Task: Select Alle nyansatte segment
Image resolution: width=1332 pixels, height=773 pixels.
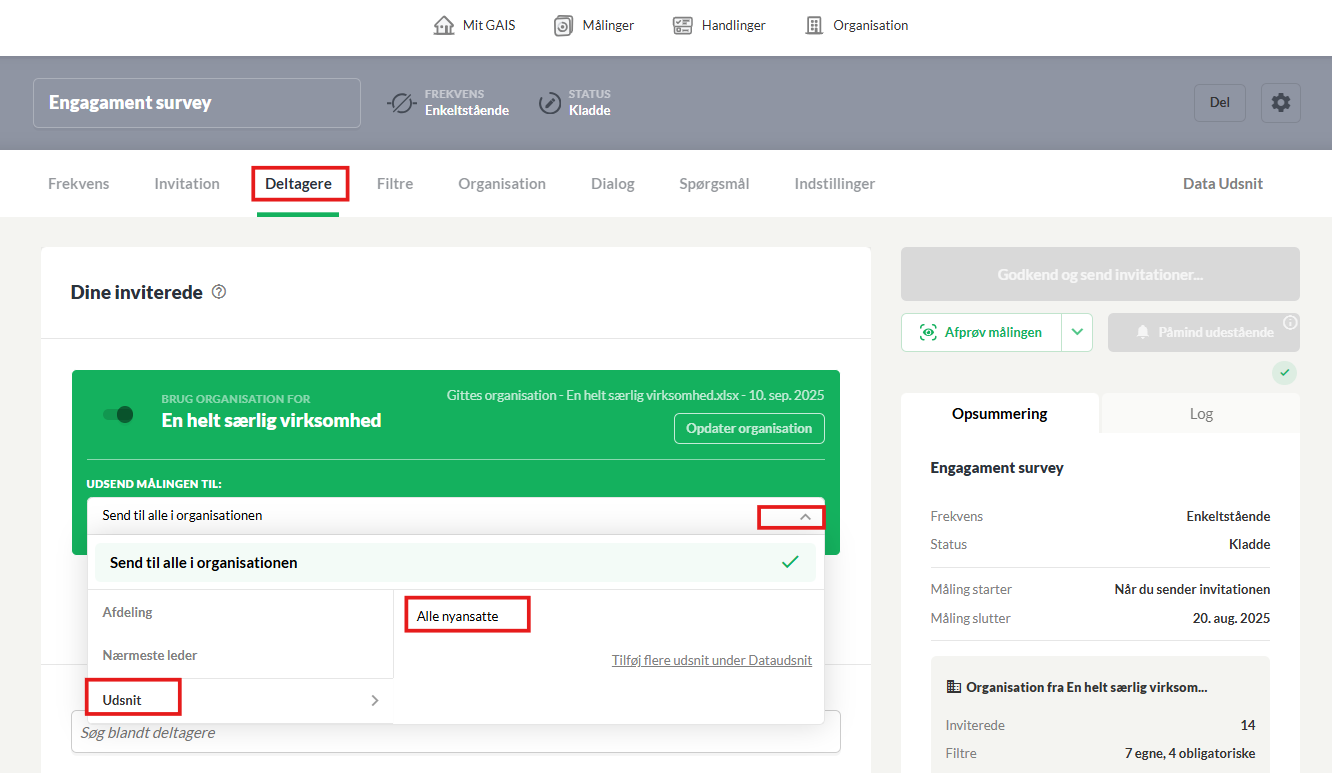Action: tap(458, 617)
